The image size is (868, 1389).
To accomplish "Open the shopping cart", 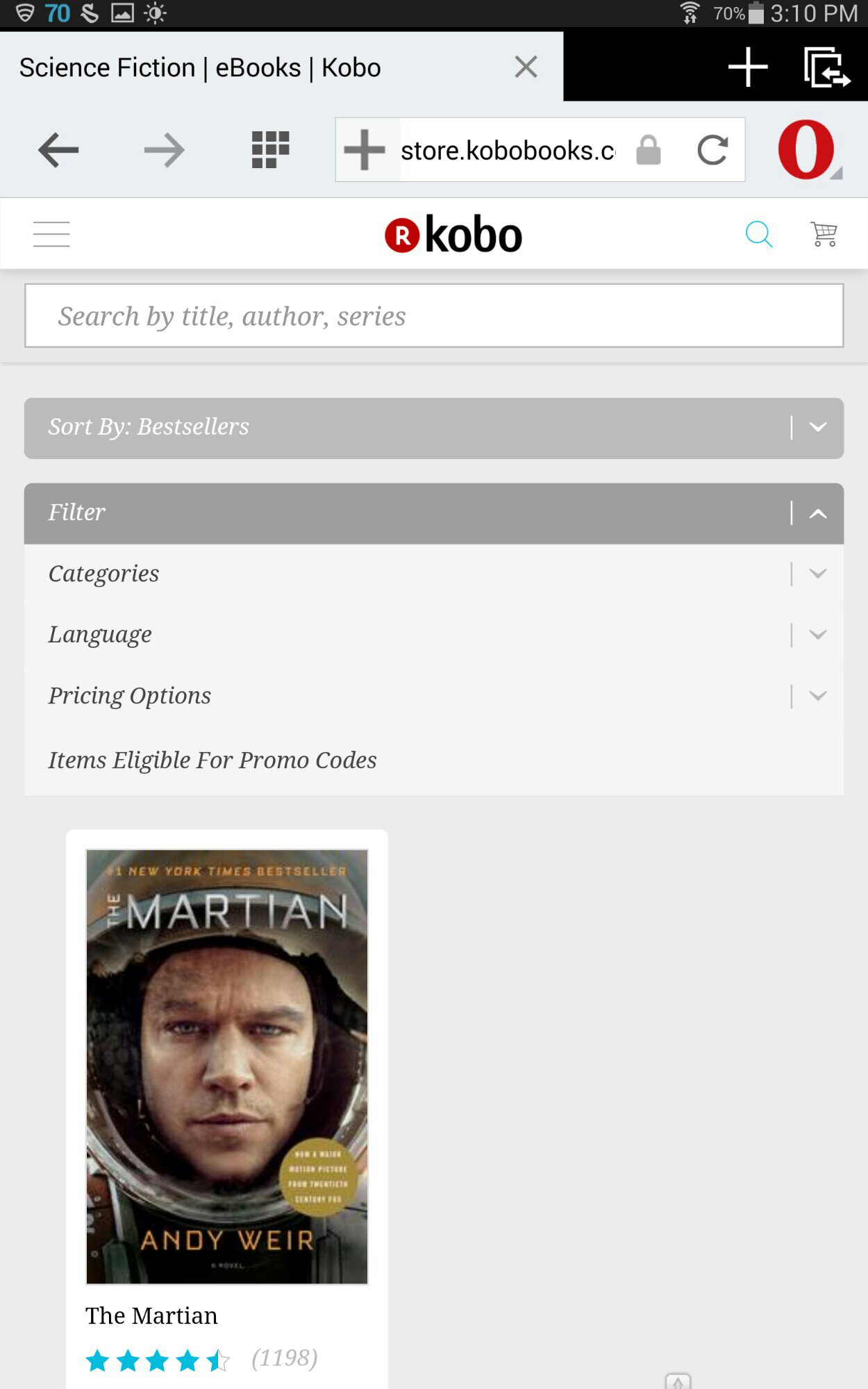I will tap(824, 234).
